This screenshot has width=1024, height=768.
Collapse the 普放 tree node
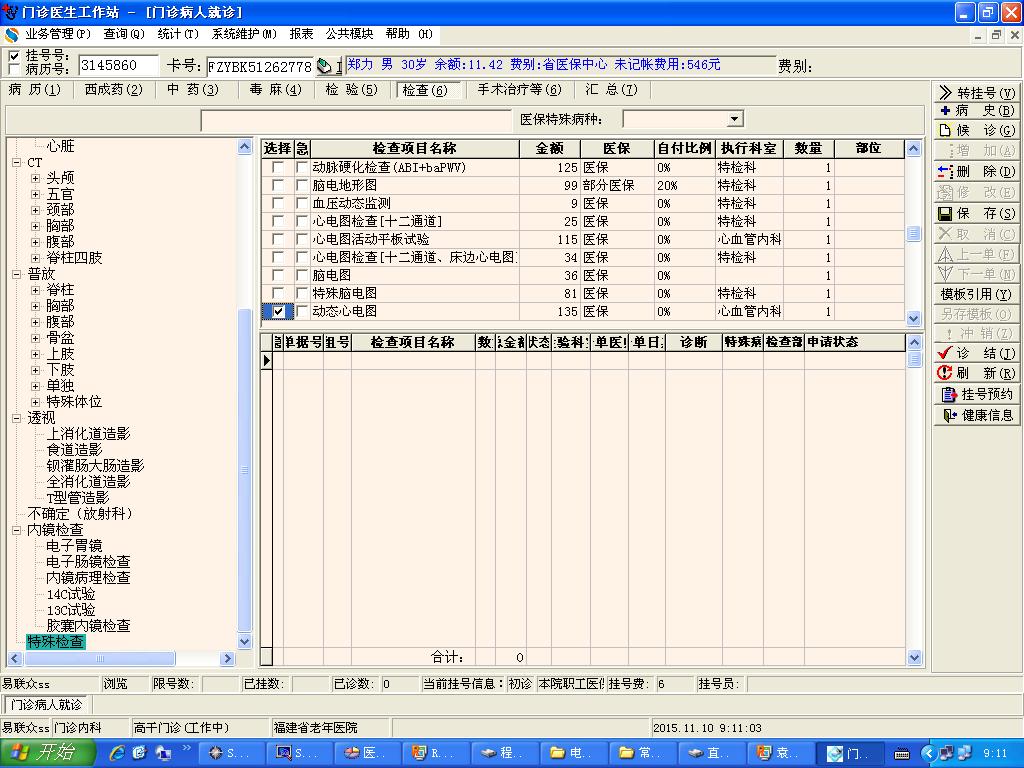17,274
